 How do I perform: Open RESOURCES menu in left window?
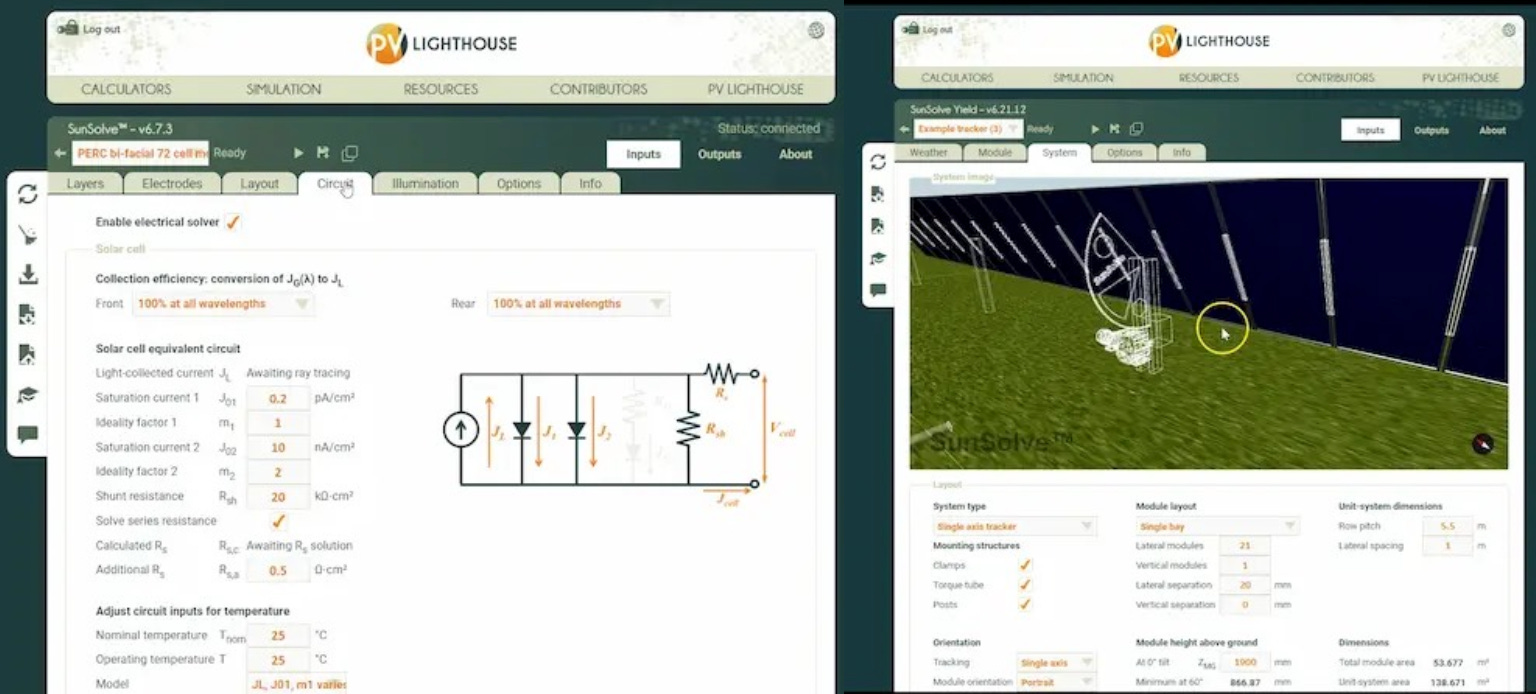coord(441,89)
